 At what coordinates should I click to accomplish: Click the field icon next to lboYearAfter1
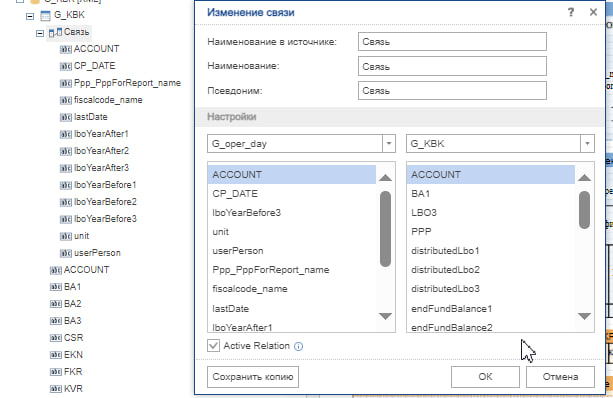[65, 134]
